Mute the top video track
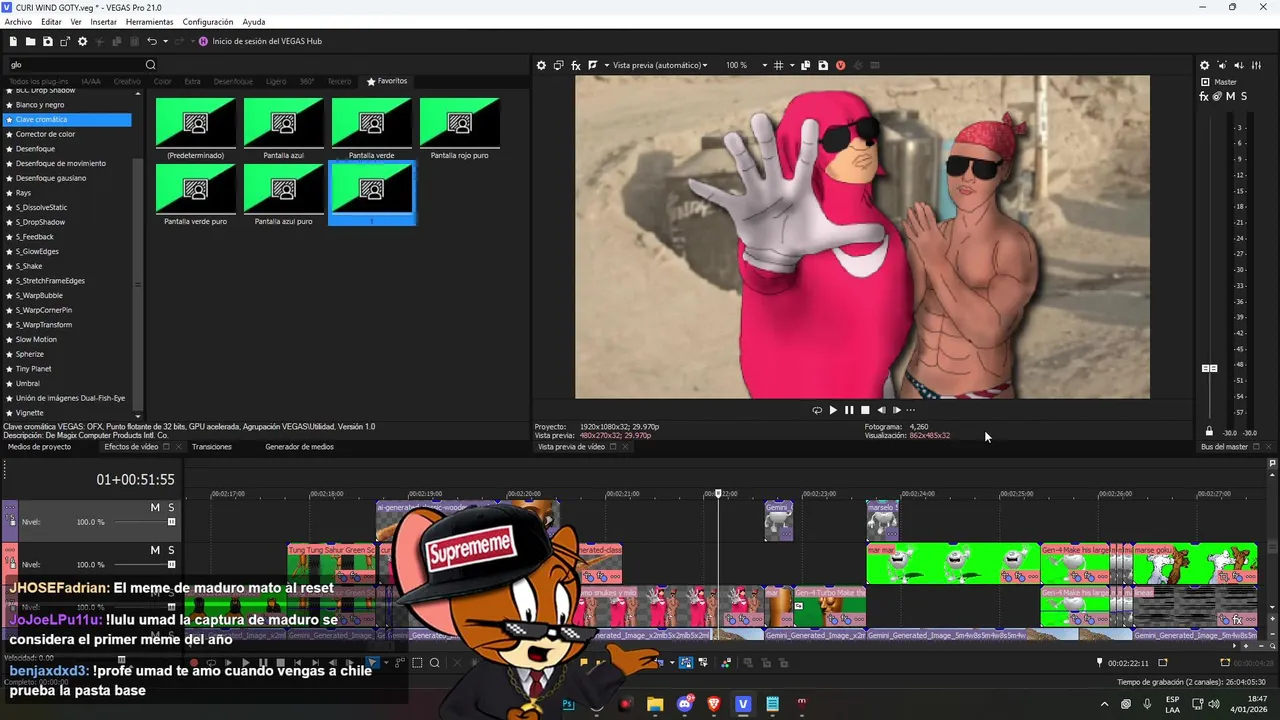 pyautogui.click(x=155, y=508)
